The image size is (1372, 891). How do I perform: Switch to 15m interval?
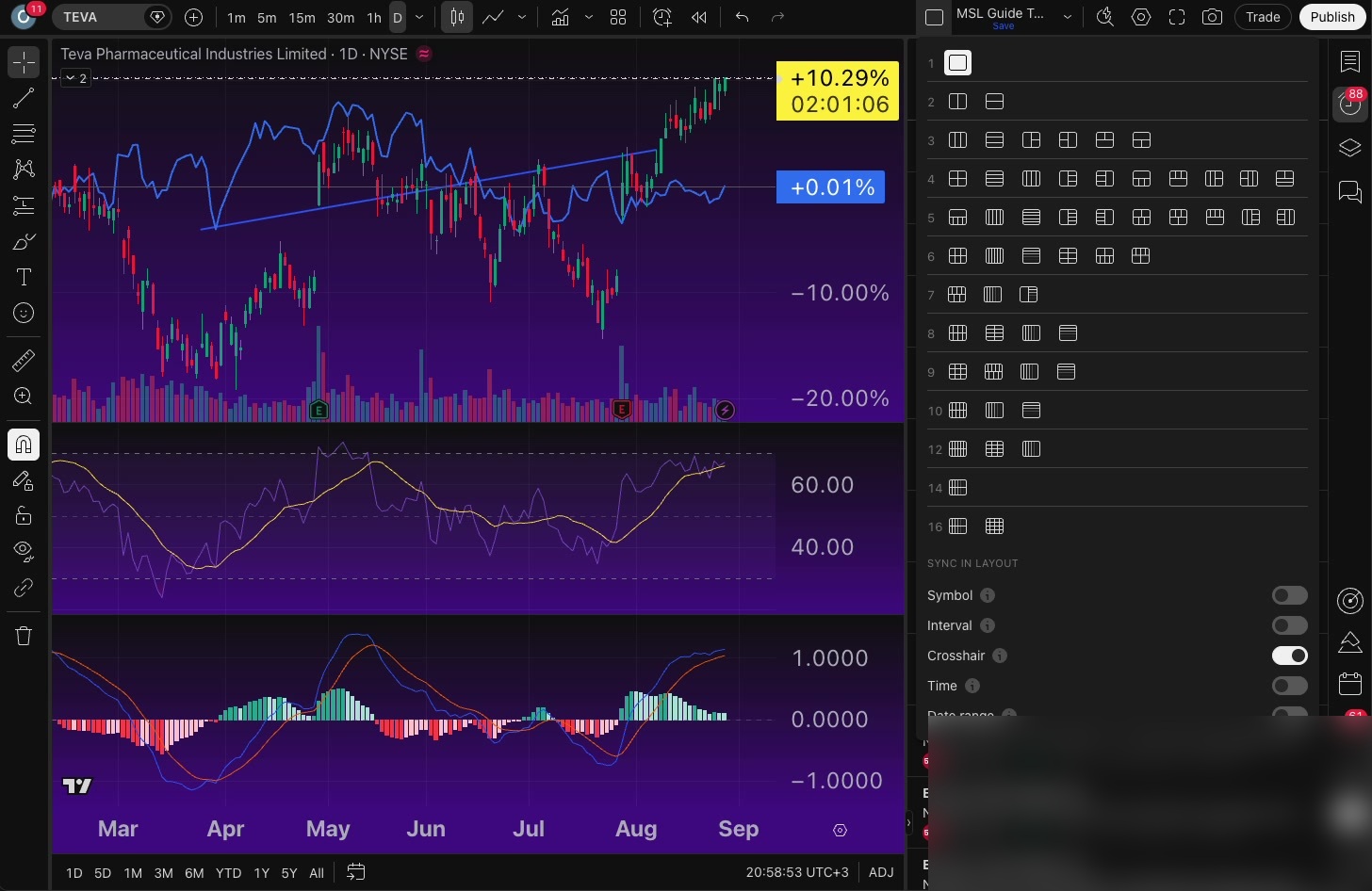tap(302, 17)
